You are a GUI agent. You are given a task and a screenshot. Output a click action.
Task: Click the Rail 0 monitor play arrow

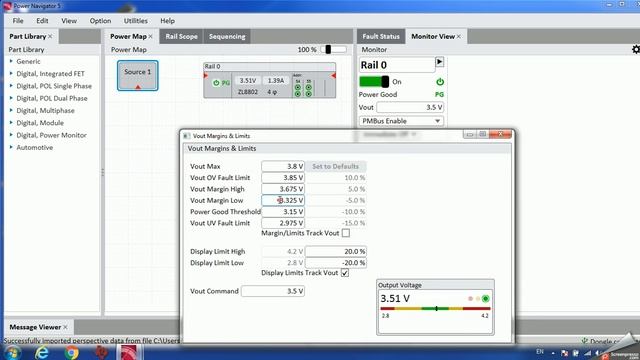click(x=439, y=62)
